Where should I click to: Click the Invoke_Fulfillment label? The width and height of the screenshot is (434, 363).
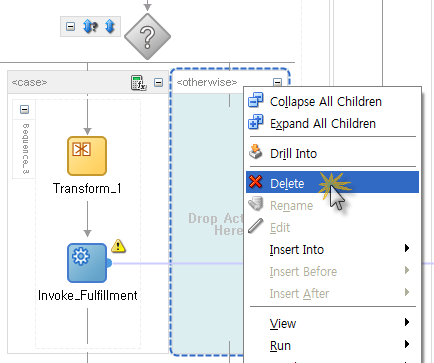coord(88,295)
